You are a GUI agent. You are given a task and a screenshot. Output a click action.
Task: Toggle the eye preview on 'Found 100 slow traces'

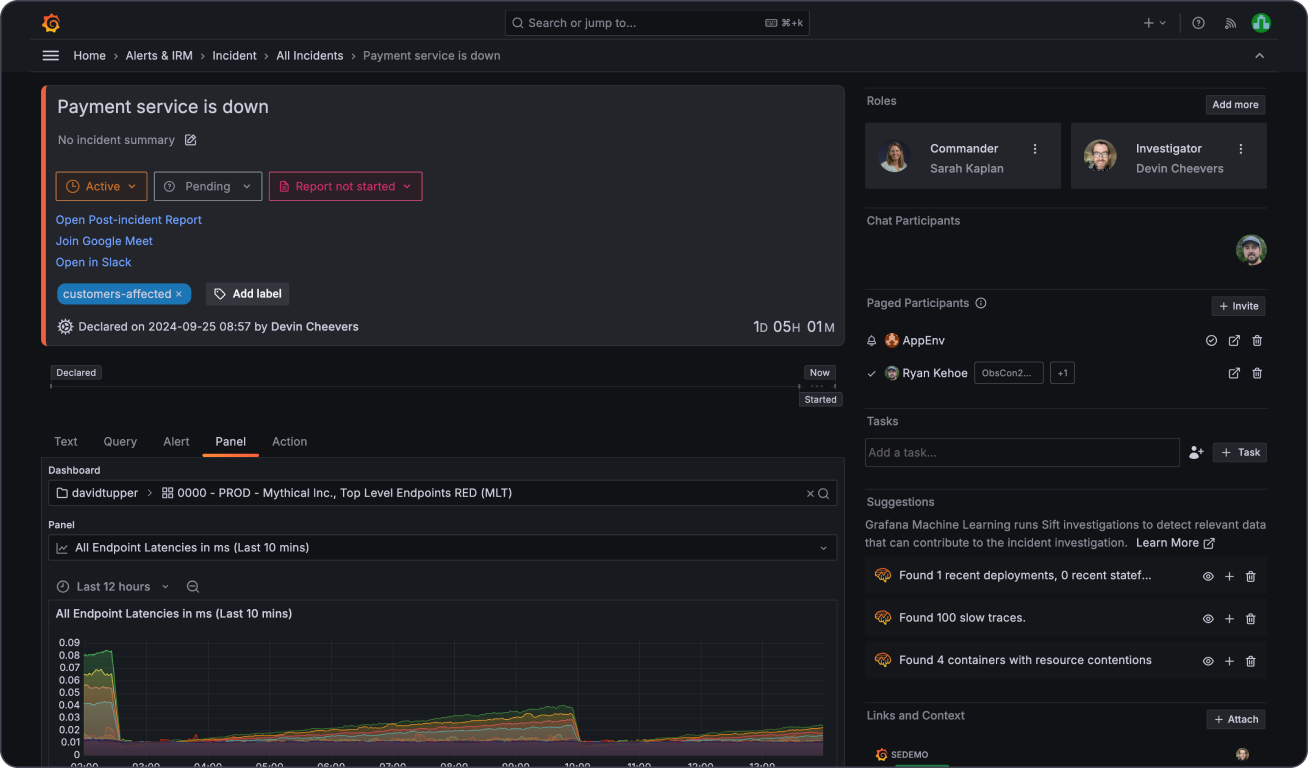[1208, 618]
